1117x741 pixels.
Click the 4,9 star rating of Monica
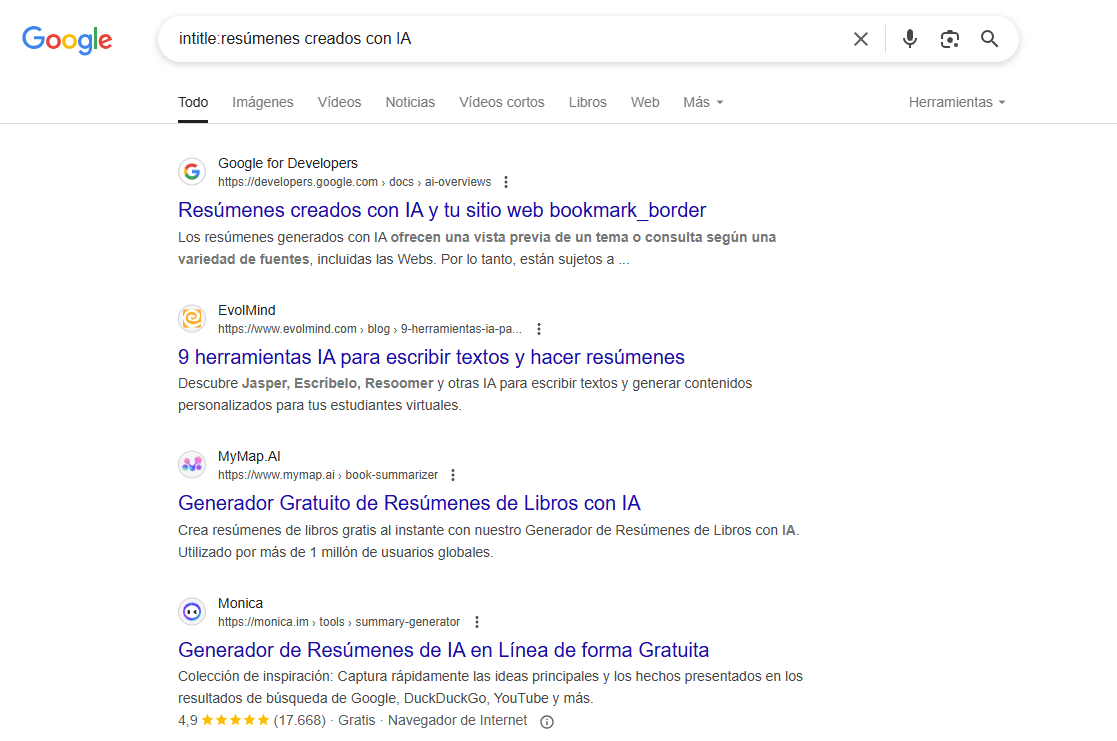tap(224, 720)
